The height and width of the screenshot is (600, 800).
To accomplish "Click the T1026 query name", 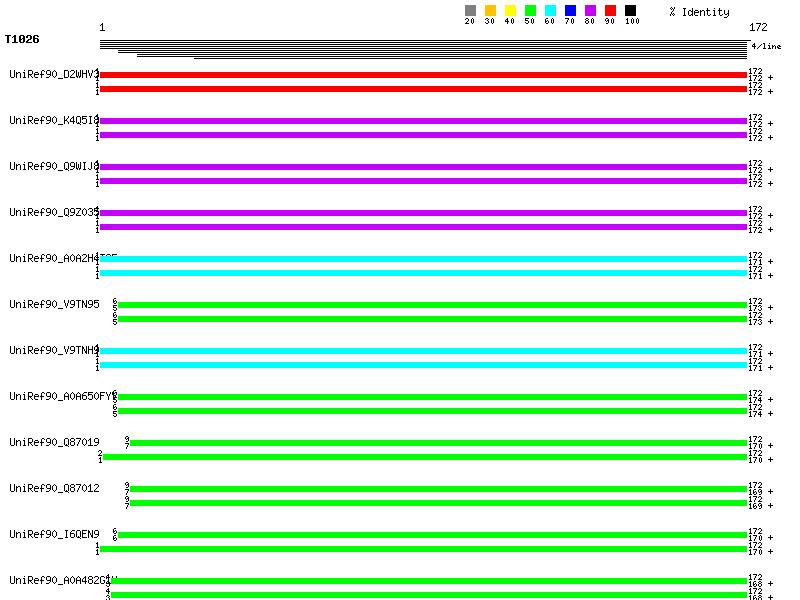I will click(x=21, y=40).
